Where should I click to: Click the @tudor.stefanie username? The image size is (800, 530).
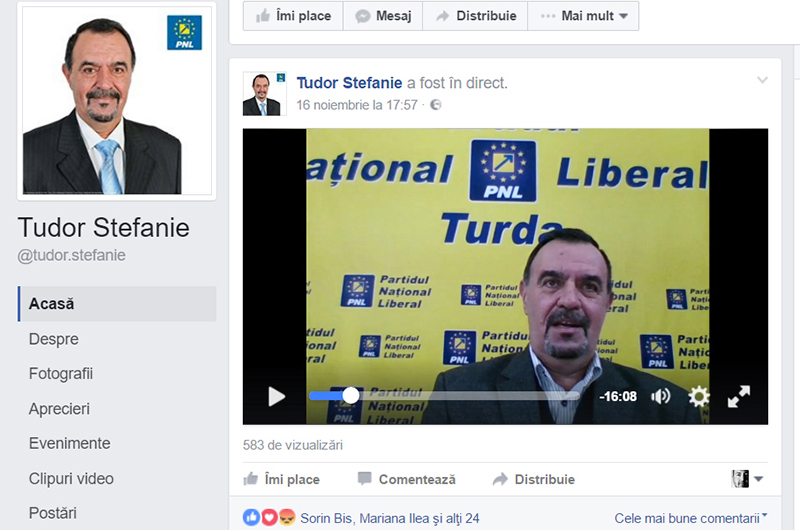point(71,255)
